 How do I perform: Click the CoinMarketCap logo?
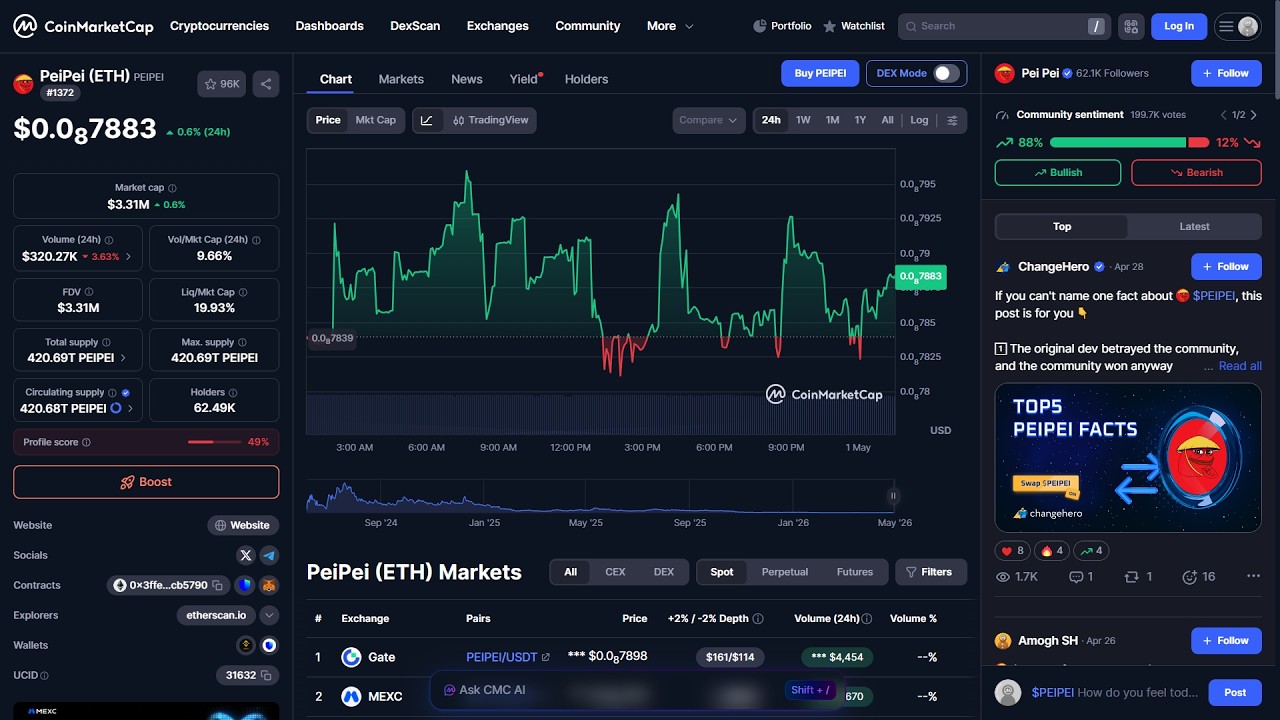pos(83,26)
